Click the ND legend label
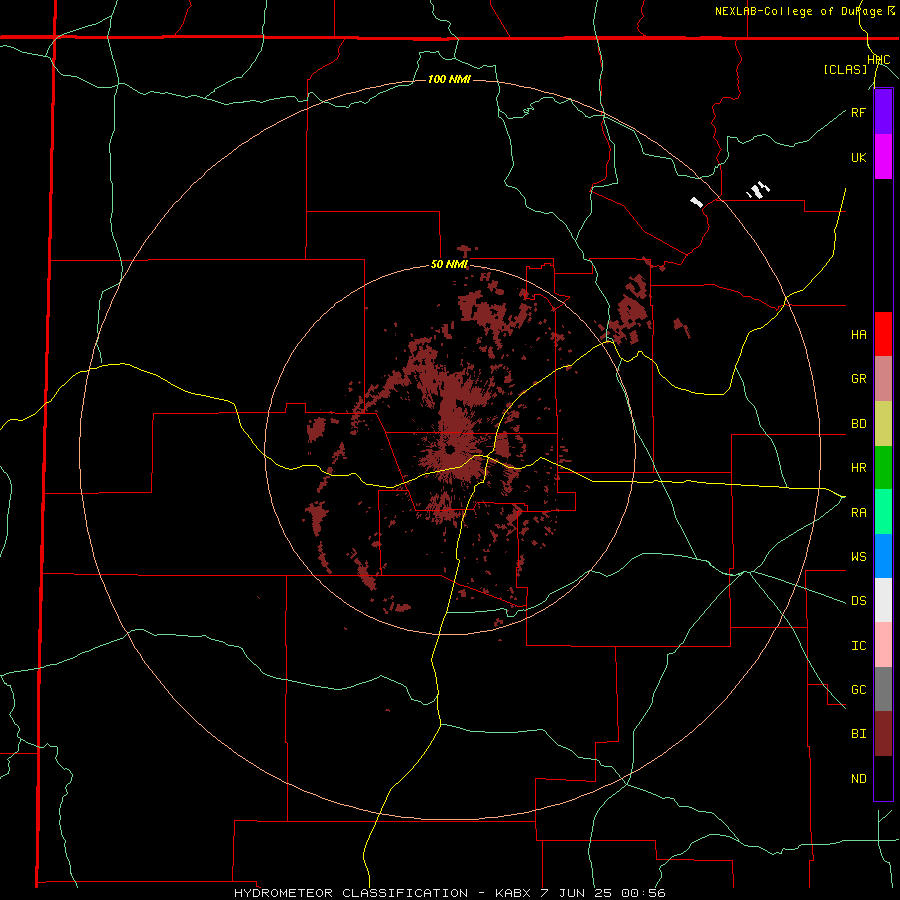900x900 pixels. tap(858, 779)
